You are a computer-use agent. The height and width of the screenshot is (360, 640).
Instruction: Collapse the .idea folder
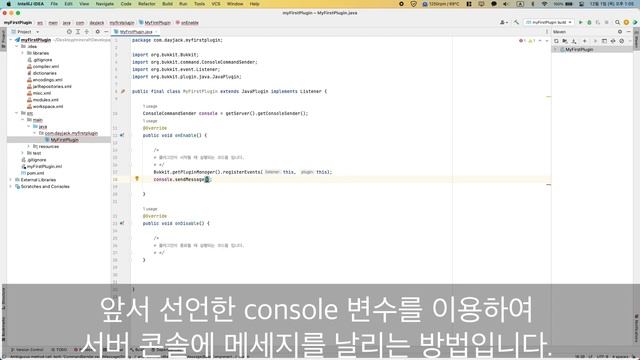(17, 47)
